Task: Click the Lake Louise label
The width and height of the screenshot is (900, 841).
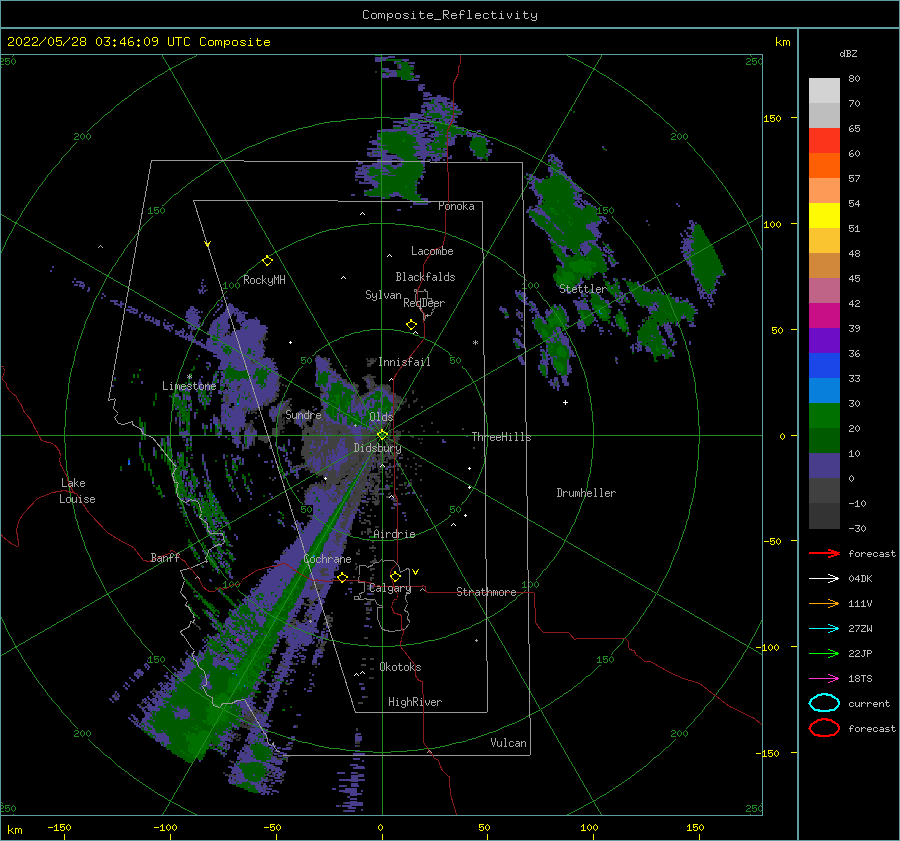Action: (x=77, y=491)
